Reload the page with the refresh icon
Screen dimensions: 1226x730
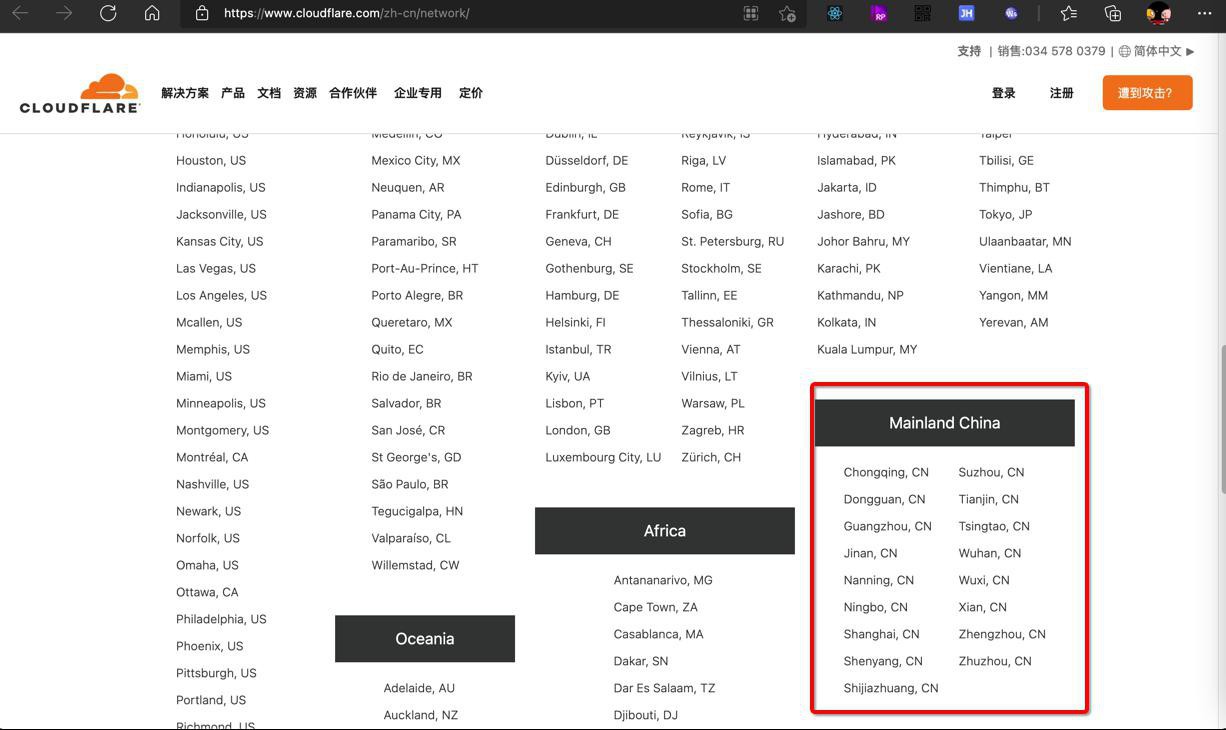click(108, 13)
